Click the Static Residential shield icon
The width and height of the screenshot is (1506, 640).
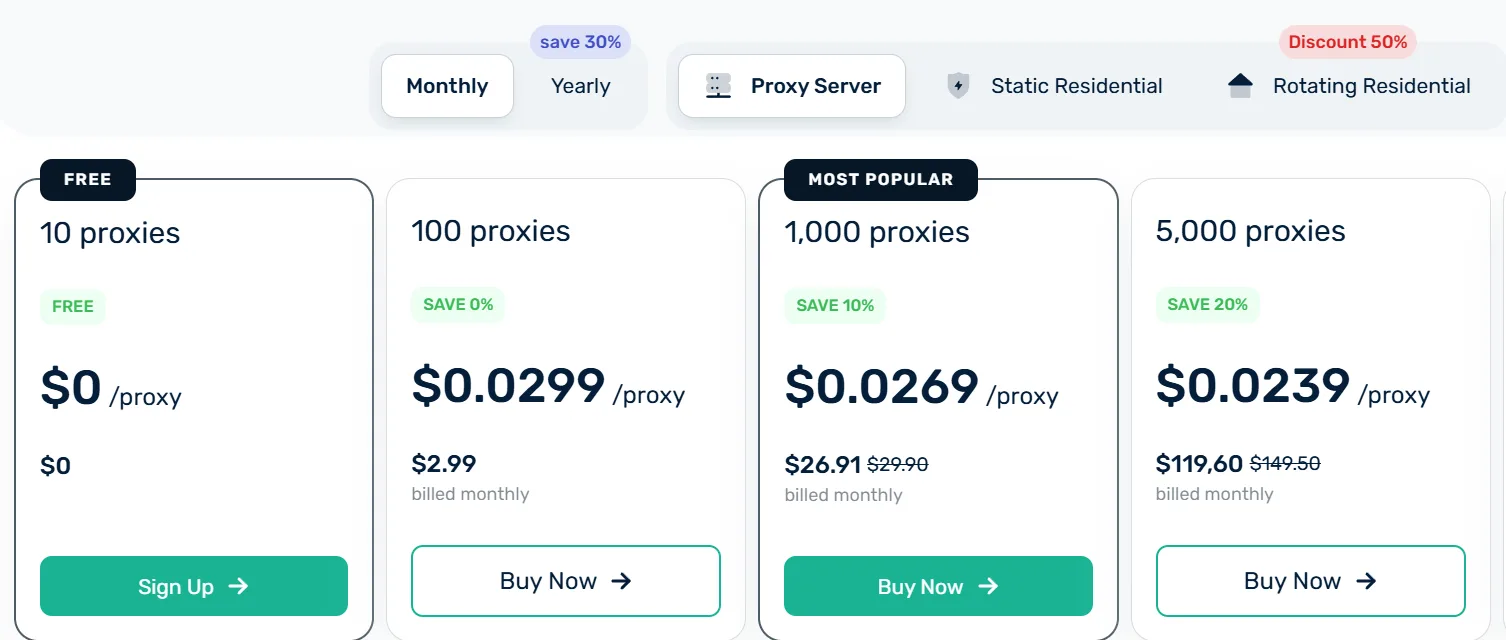tap(958, 86)
